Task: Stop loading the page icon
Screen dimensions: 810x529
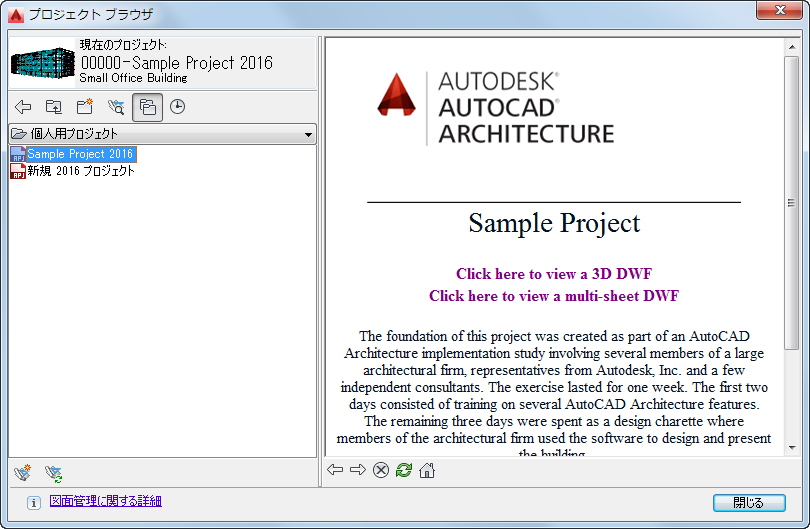Action: click(x=381, y=470)
